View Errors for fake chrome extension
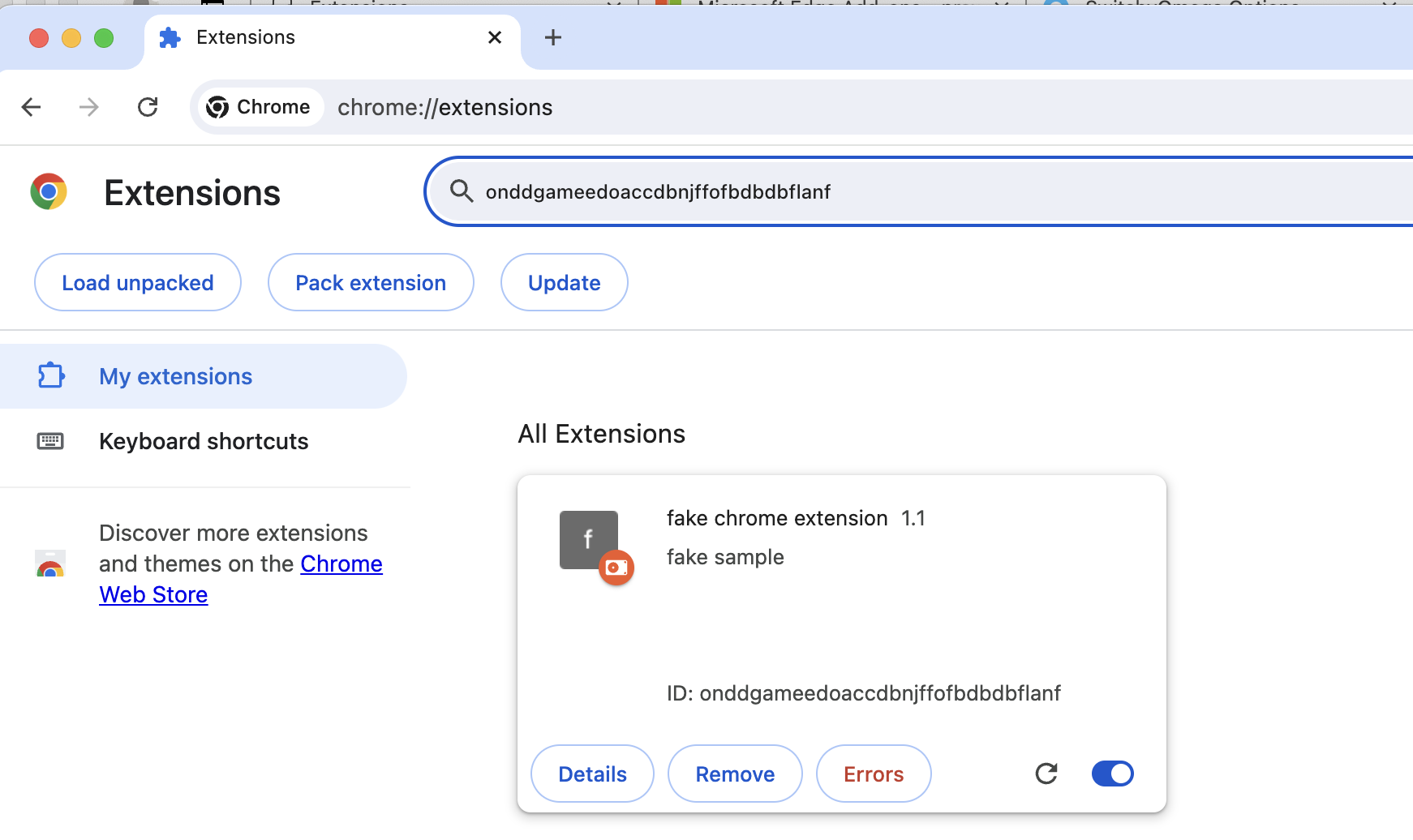The width and height of the screenshot is (1413, 840). tap(874, 774)
